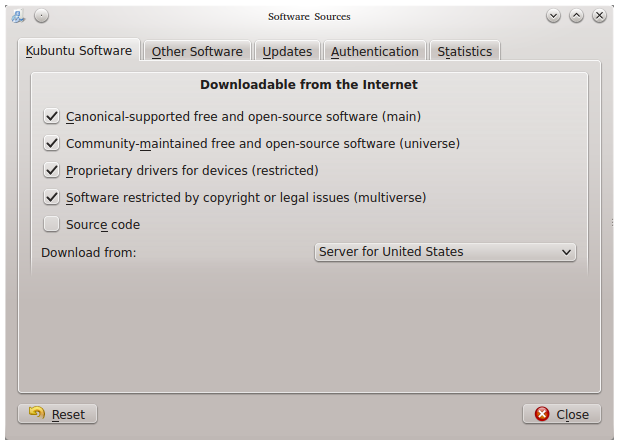619x445 pixels.
Task: Click the Close button at bottom right
Action: tap(562, 414)
